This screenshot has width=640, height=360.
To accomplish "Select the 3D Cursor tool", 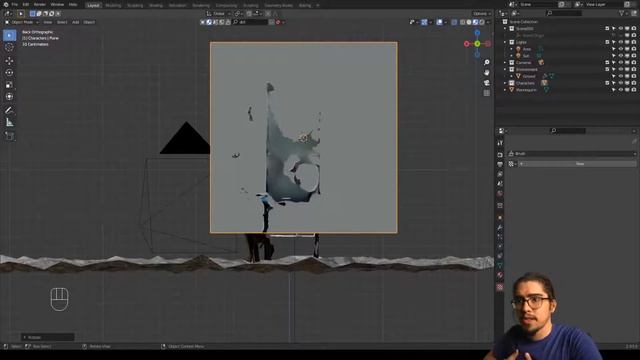I will [9, 47].
